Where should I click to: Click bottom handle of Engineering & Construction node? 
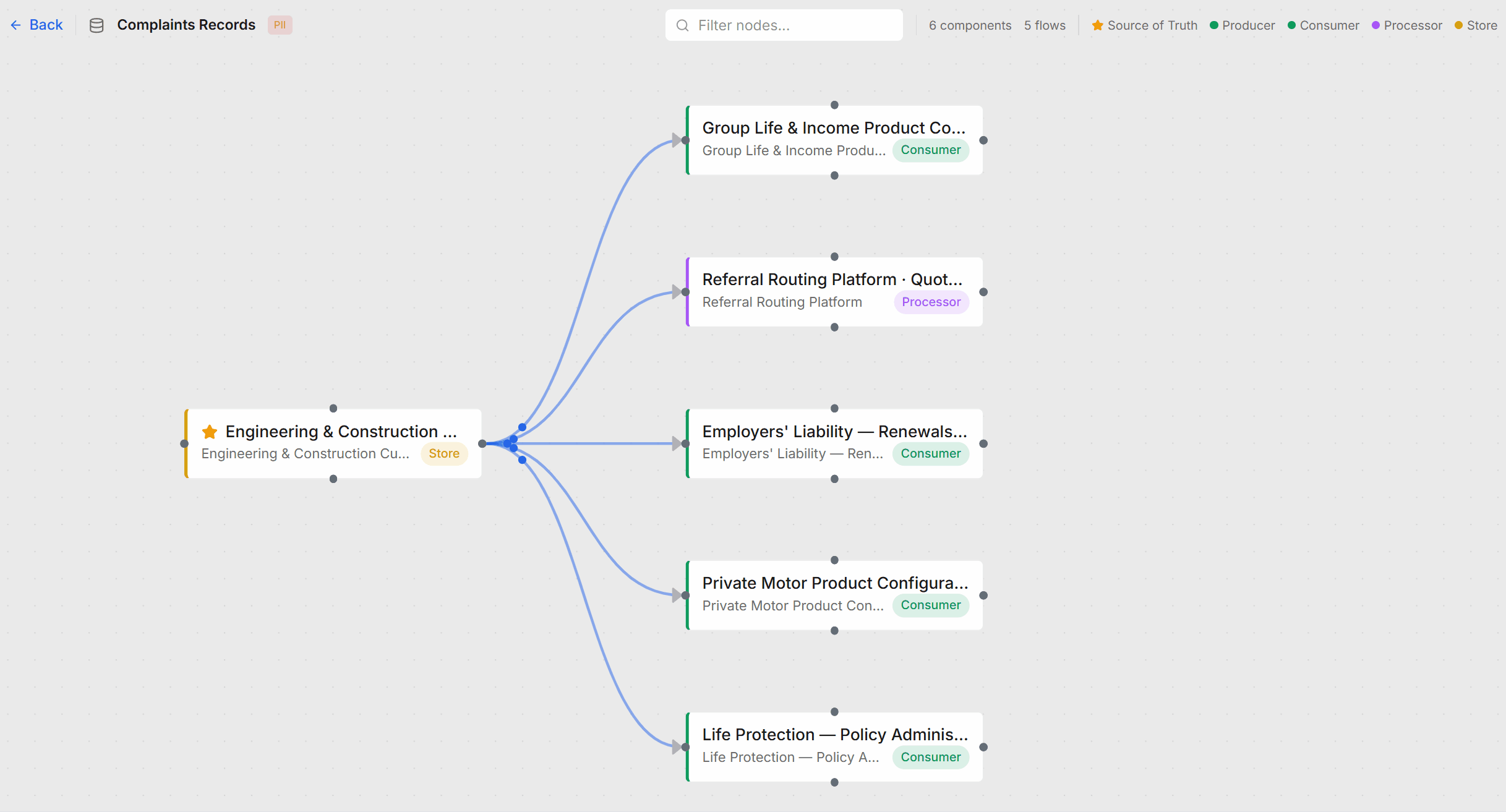pyautogui.click(x=333, y=479)
